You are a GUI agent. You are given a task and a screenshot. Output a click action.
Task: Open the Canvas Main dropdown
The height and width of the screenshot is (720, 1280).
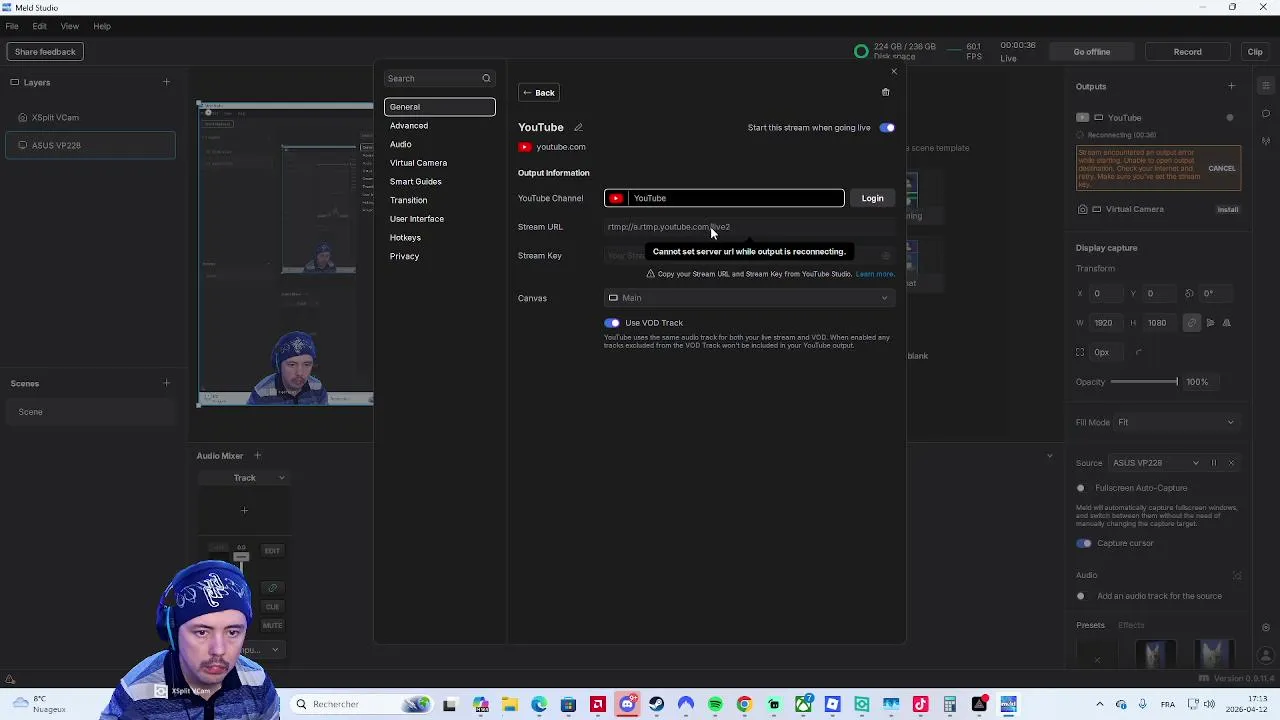coord(748,298)
